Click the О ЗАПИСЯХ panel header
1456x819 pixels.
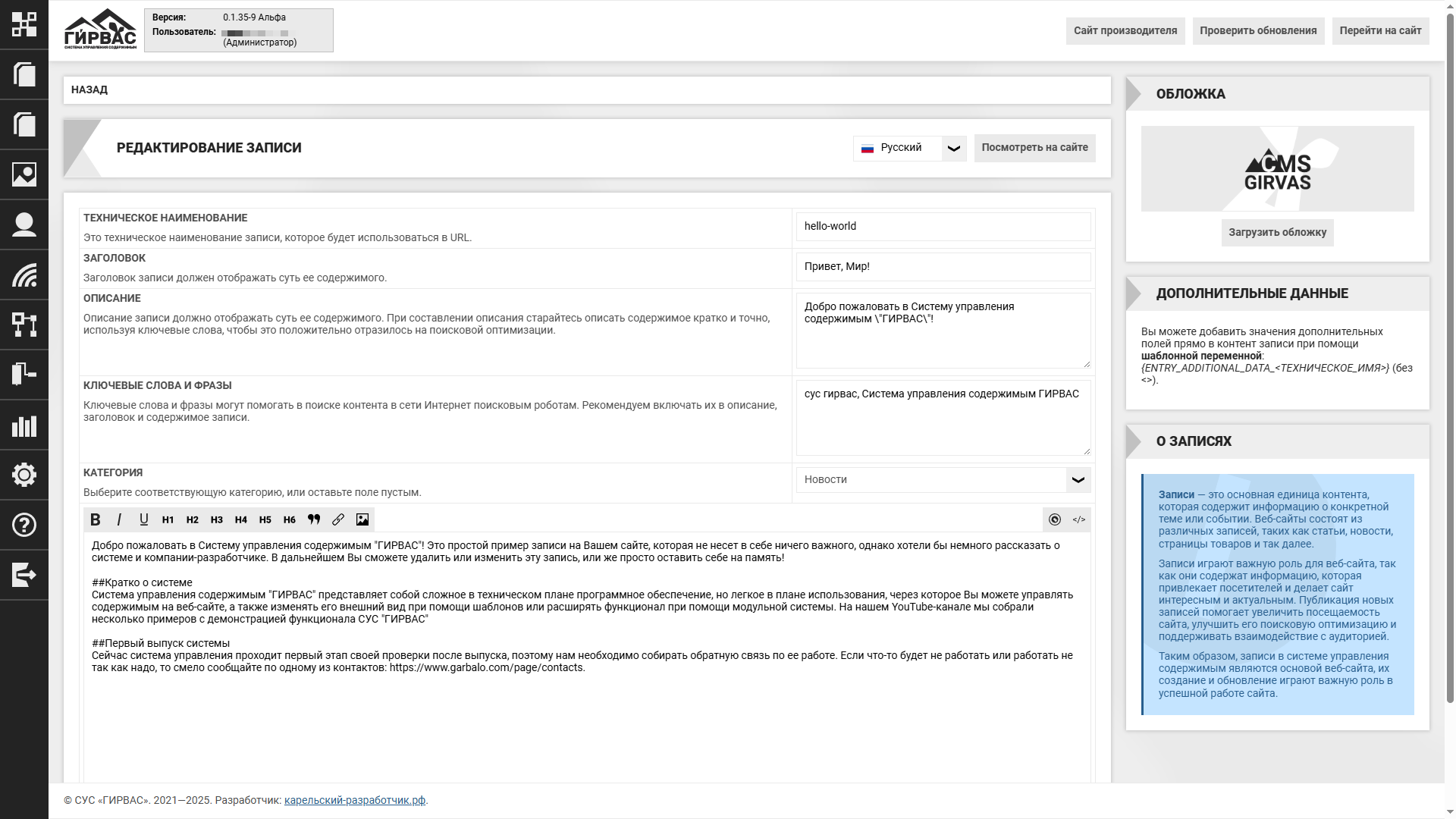[1277, 441]
